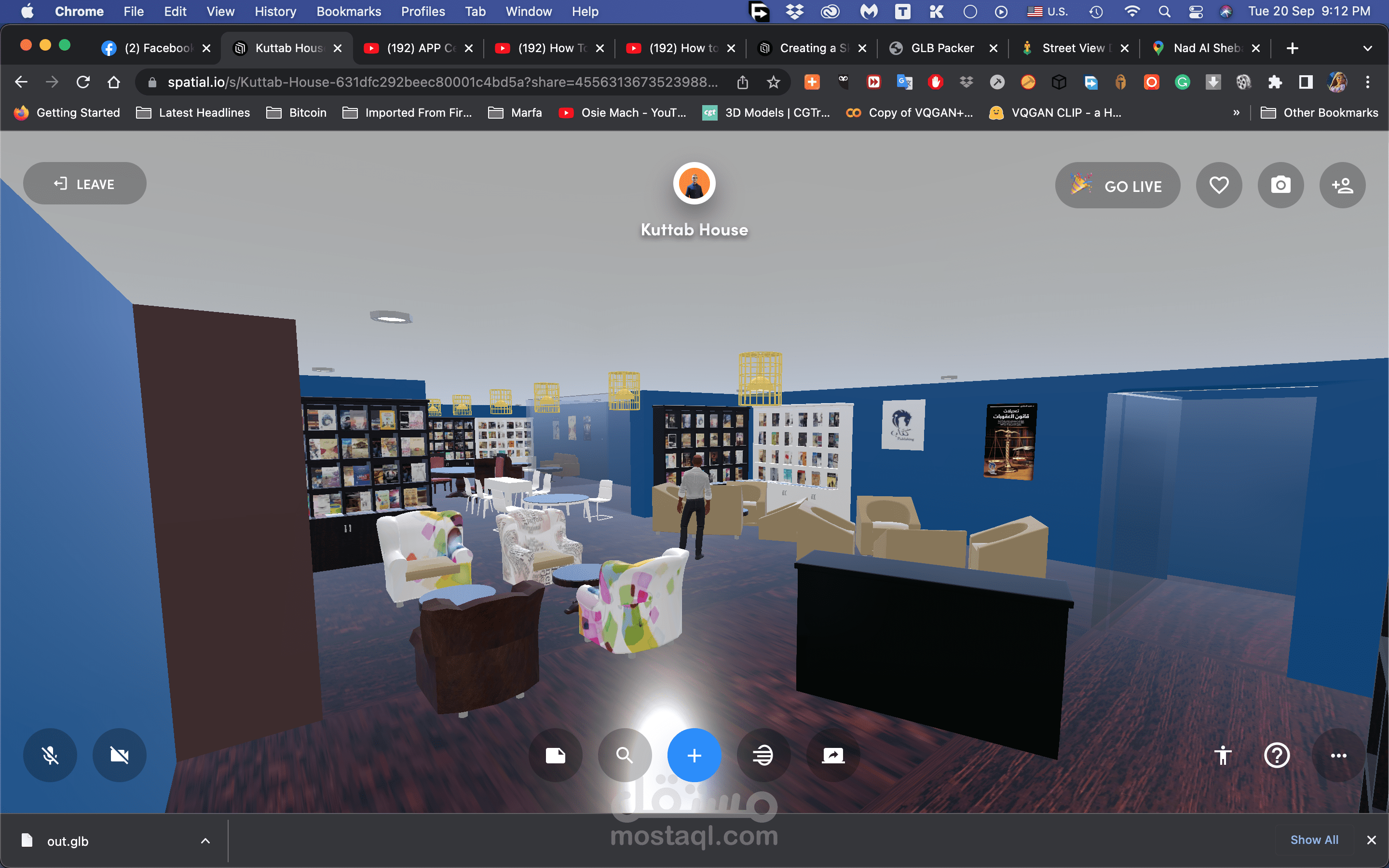Viewport: 1389px width, 868px height.
Task: Bookmark page with the star icon
Action: [773, 82]
